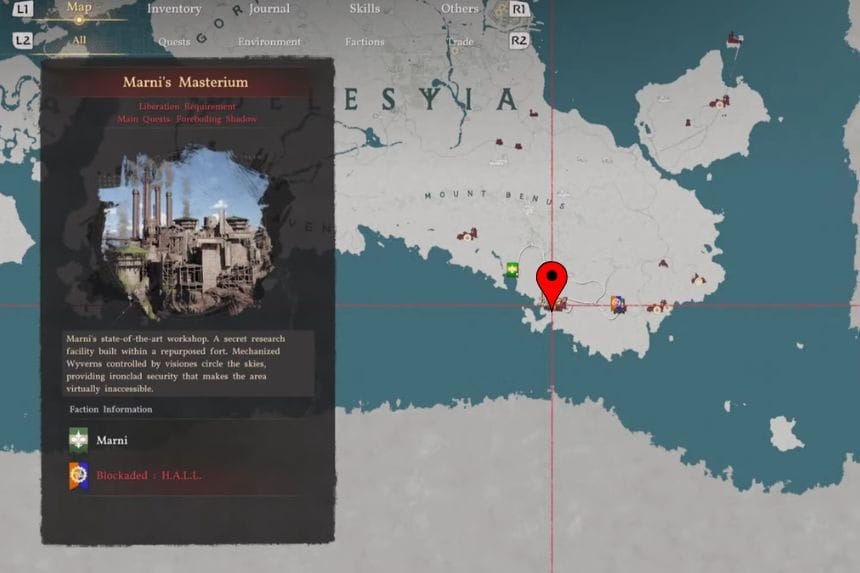Select red settlement icon on southeastern coast
The width and height of the screenshot is (860, 573).
(x=657, y=308)
